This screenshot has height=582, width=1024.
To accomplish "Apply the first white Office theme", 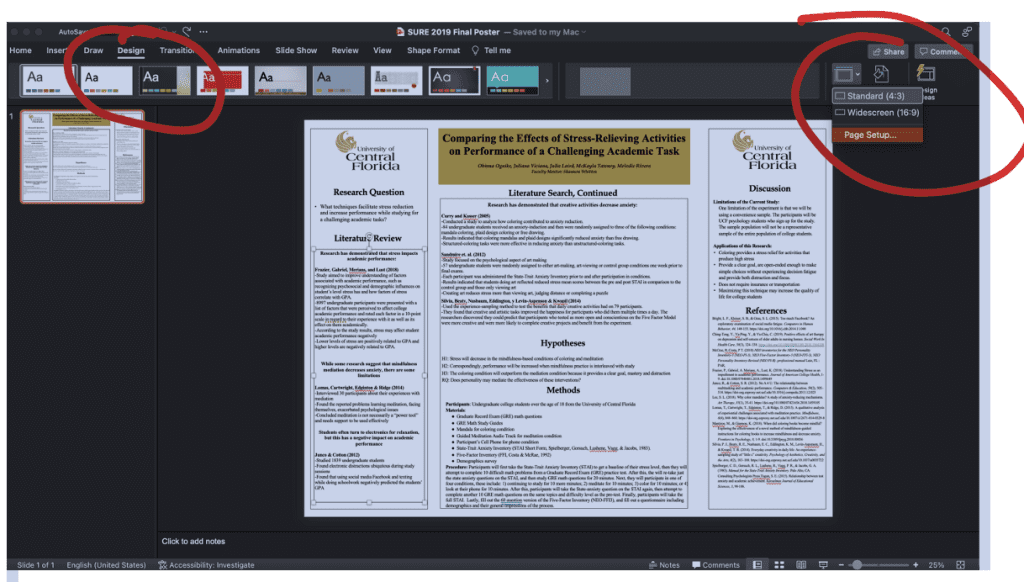I will 48,80.
